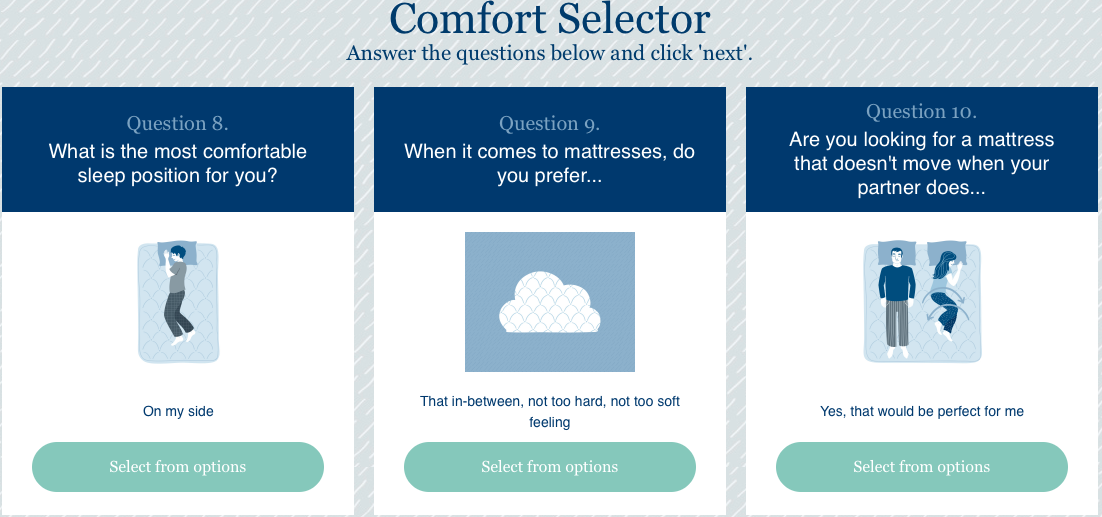This screenshot has width=1102, height=517.
Task: Click the Question 9 header label
Action: point(550,124)
